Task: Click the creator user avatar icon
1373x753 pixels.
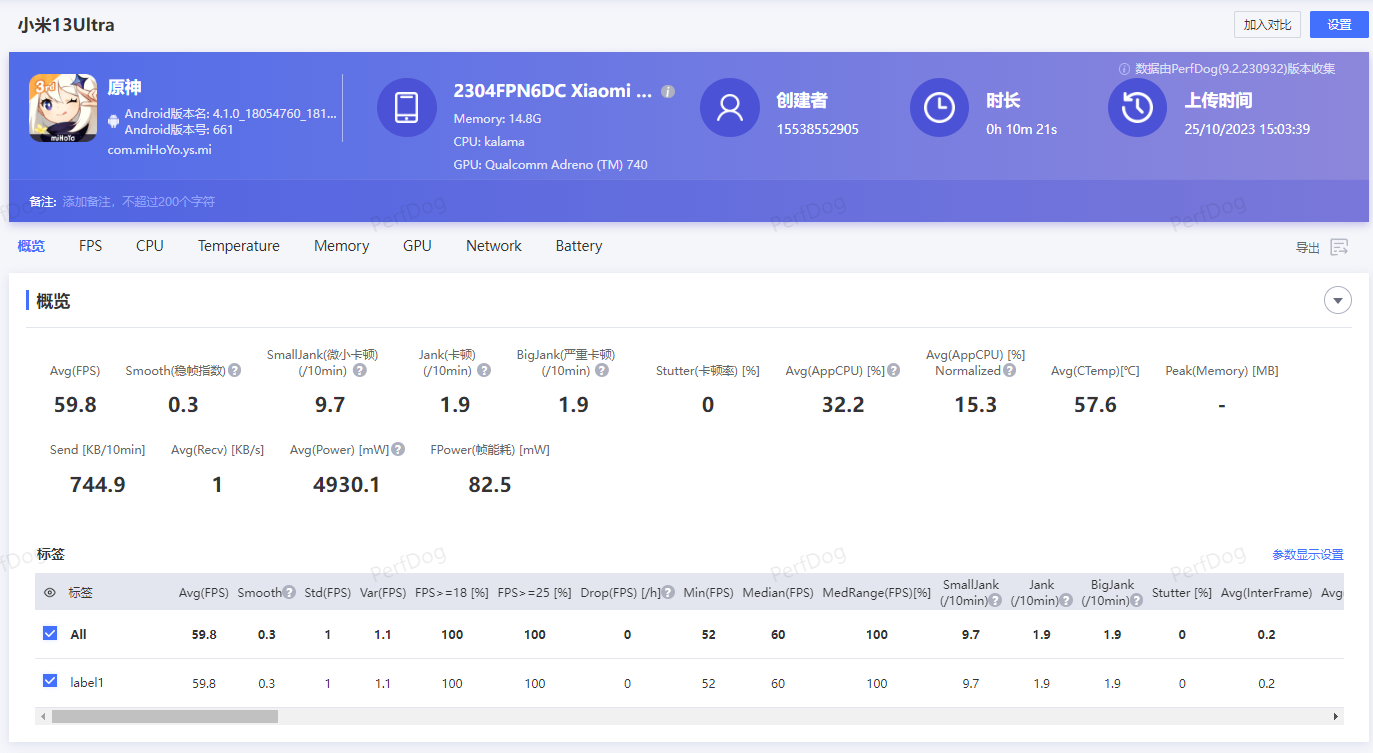Action: click(730, 108)
